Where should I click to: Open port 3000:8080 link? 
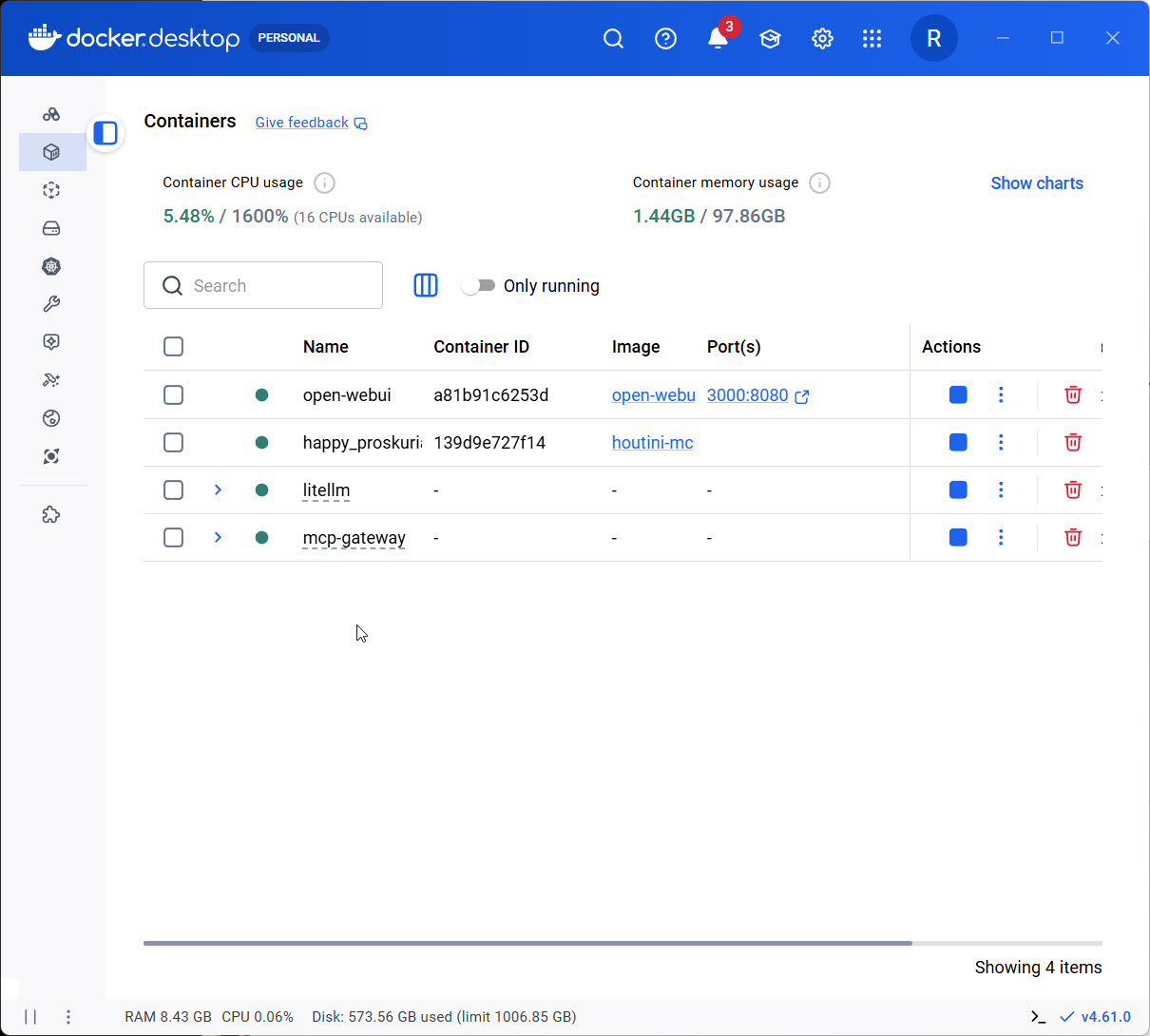point(757,395)
